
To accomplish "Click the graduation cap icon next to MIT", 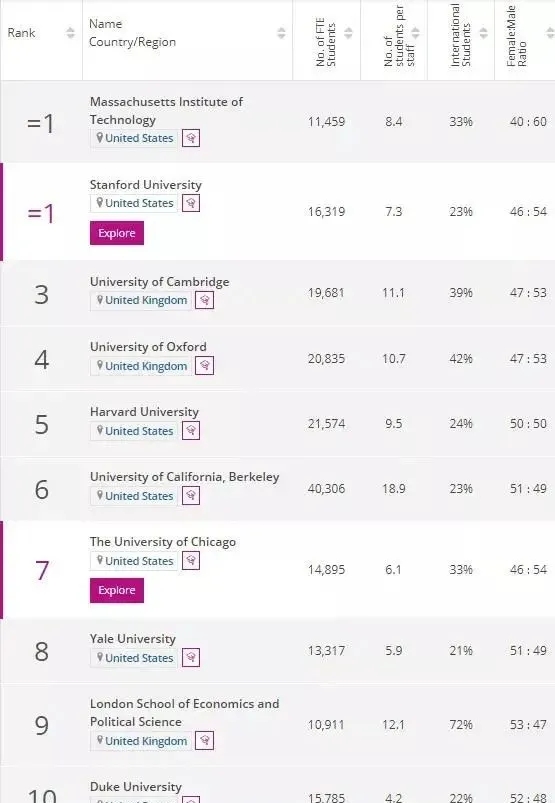I will (191, 138).
